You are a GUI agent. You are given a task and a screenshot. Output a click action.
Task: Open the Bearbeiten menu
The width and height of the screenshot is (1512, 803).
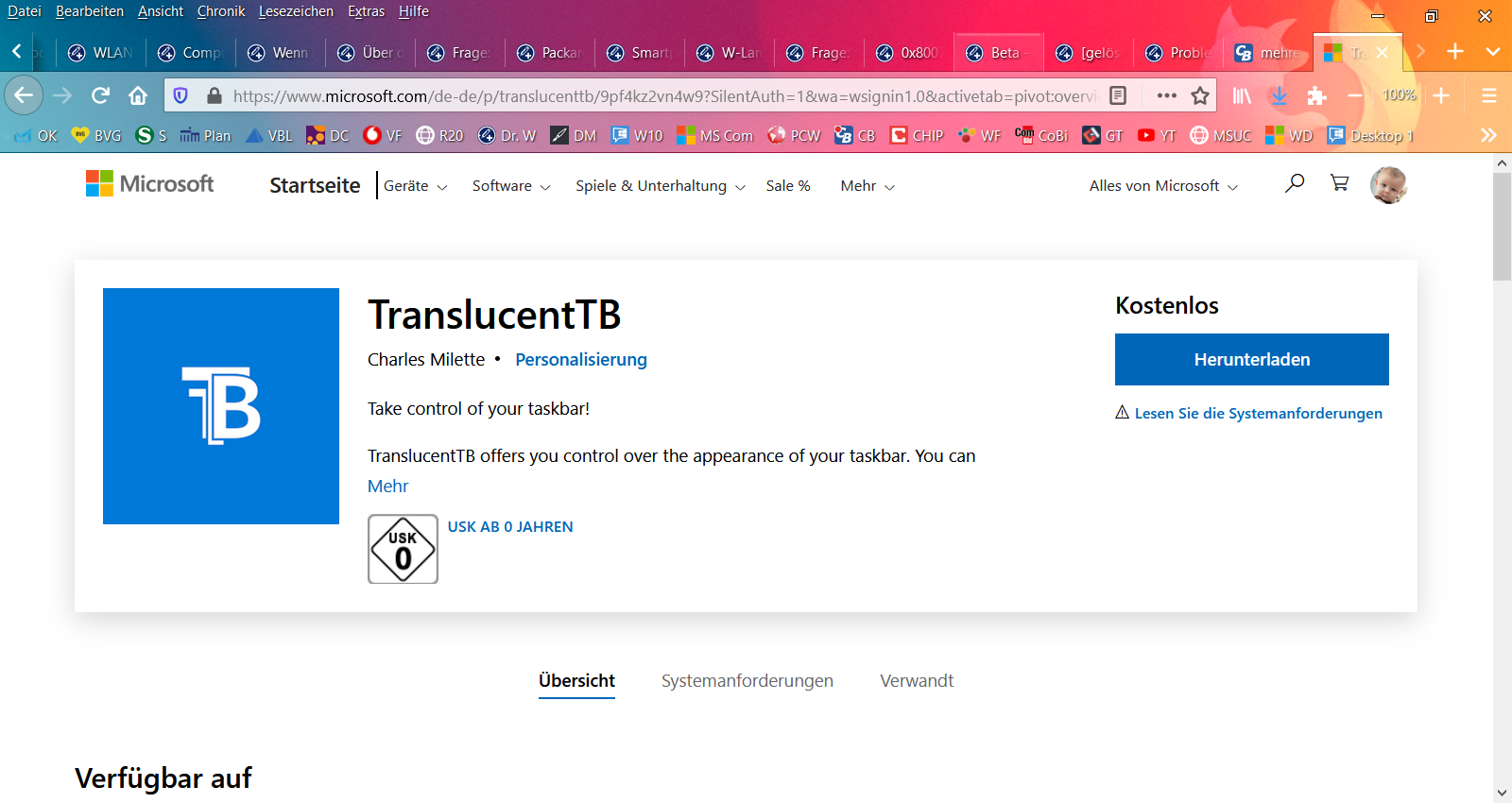(90, 11)
